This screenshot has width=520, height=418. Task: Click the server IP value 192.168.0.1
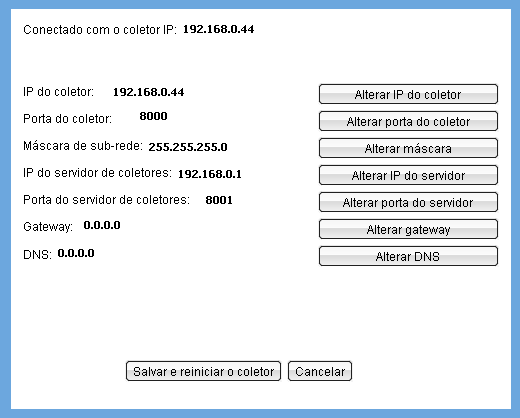(x=210, y=174)
